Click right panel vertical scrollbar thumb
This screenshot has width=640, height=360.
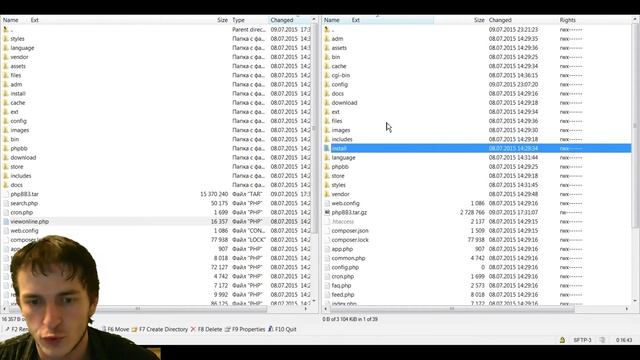pos(635,127)
